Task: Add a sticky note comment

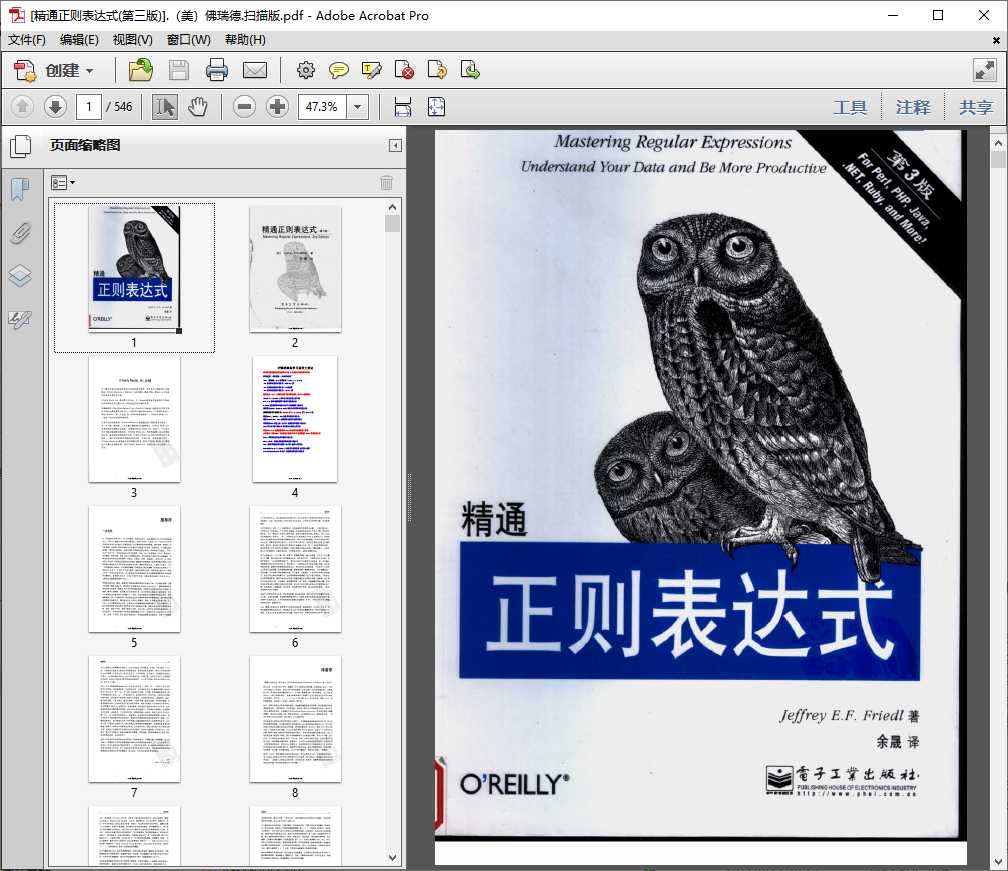Action: pos(339,70)
